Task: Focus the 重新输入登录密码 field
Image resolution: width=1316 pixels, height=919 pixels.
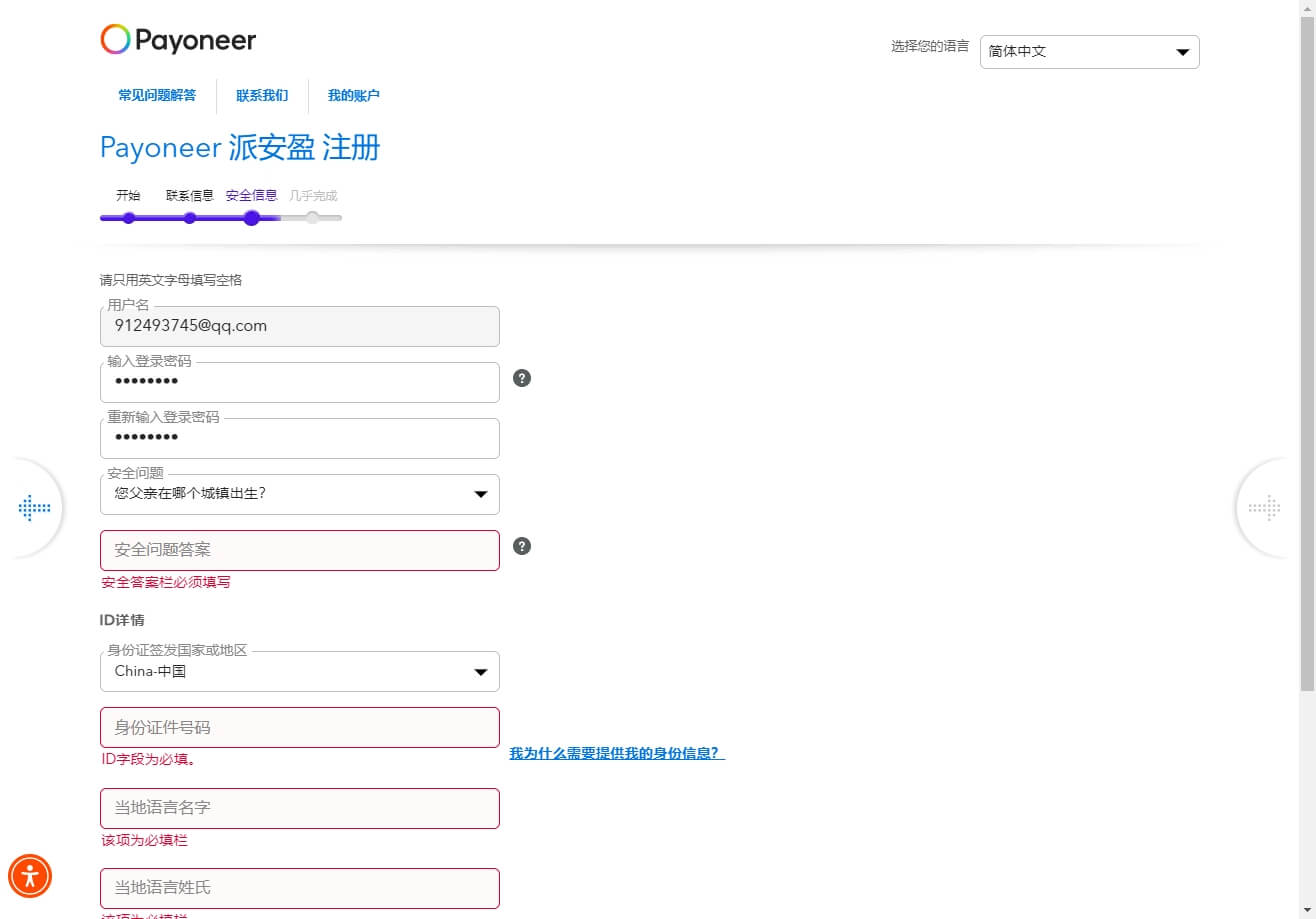Action: [300, 438]
